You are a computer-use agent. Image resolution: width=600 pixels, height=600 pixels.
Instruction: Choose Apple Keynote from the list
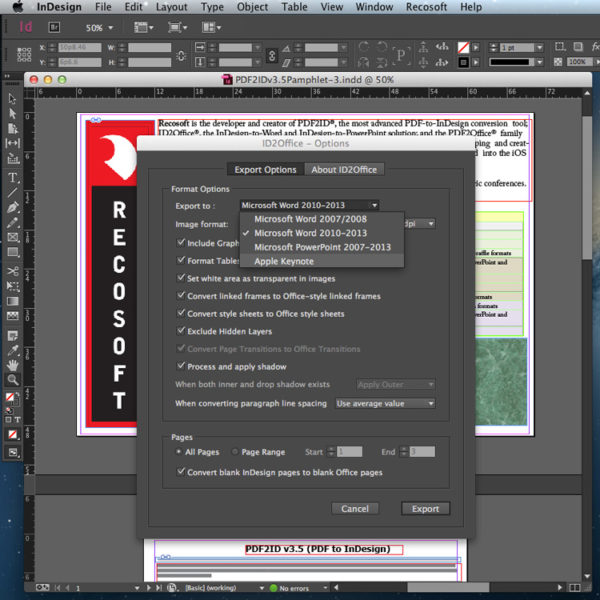pos(284,261)
